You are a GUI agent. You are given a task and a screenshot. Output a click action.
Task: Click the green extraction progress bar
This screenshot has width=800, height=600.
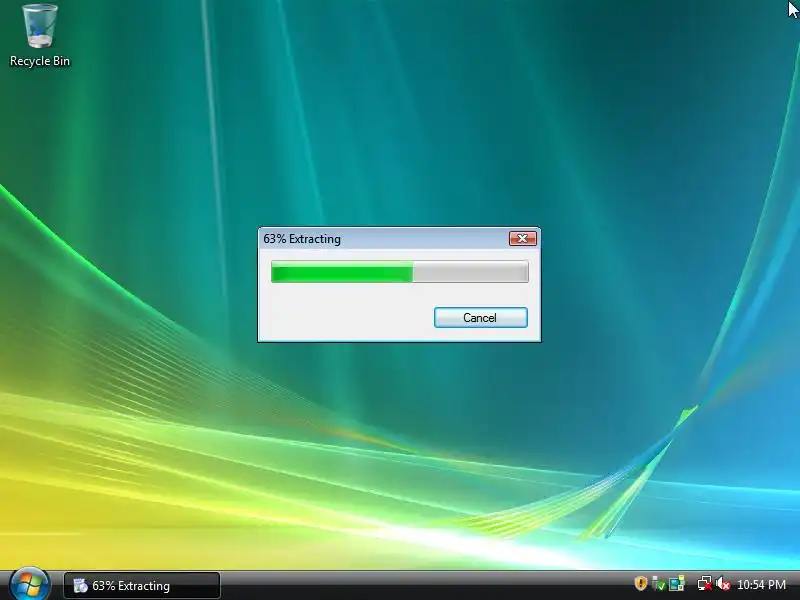[x=399, y=271]
